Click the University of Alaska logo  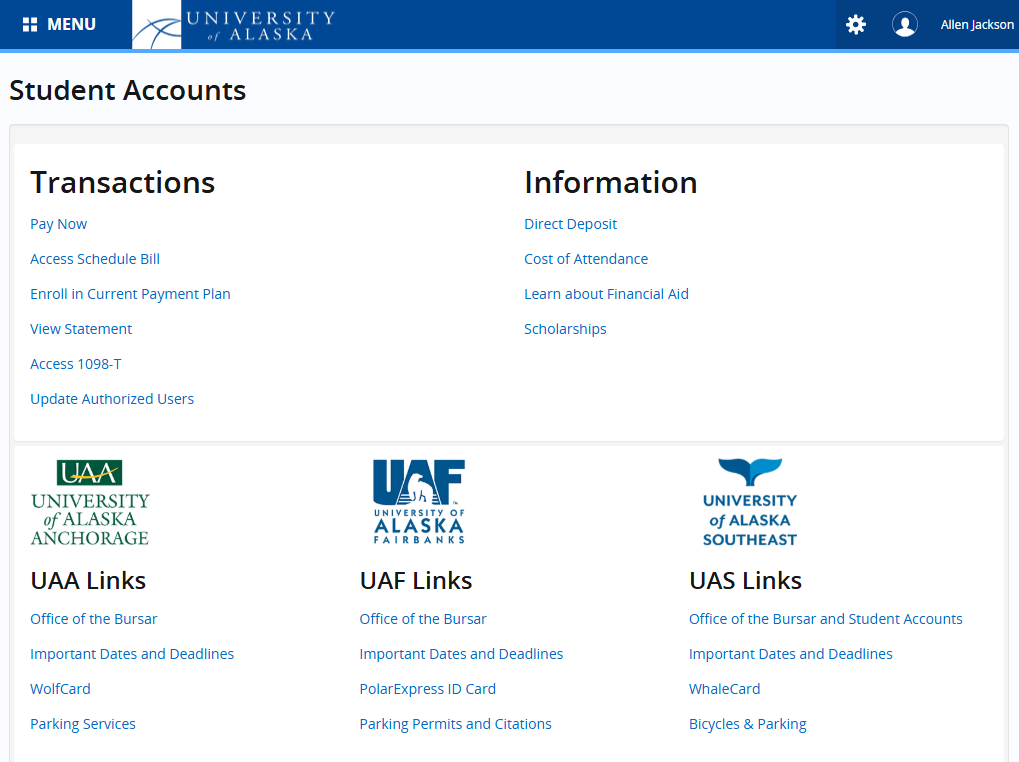235,25
